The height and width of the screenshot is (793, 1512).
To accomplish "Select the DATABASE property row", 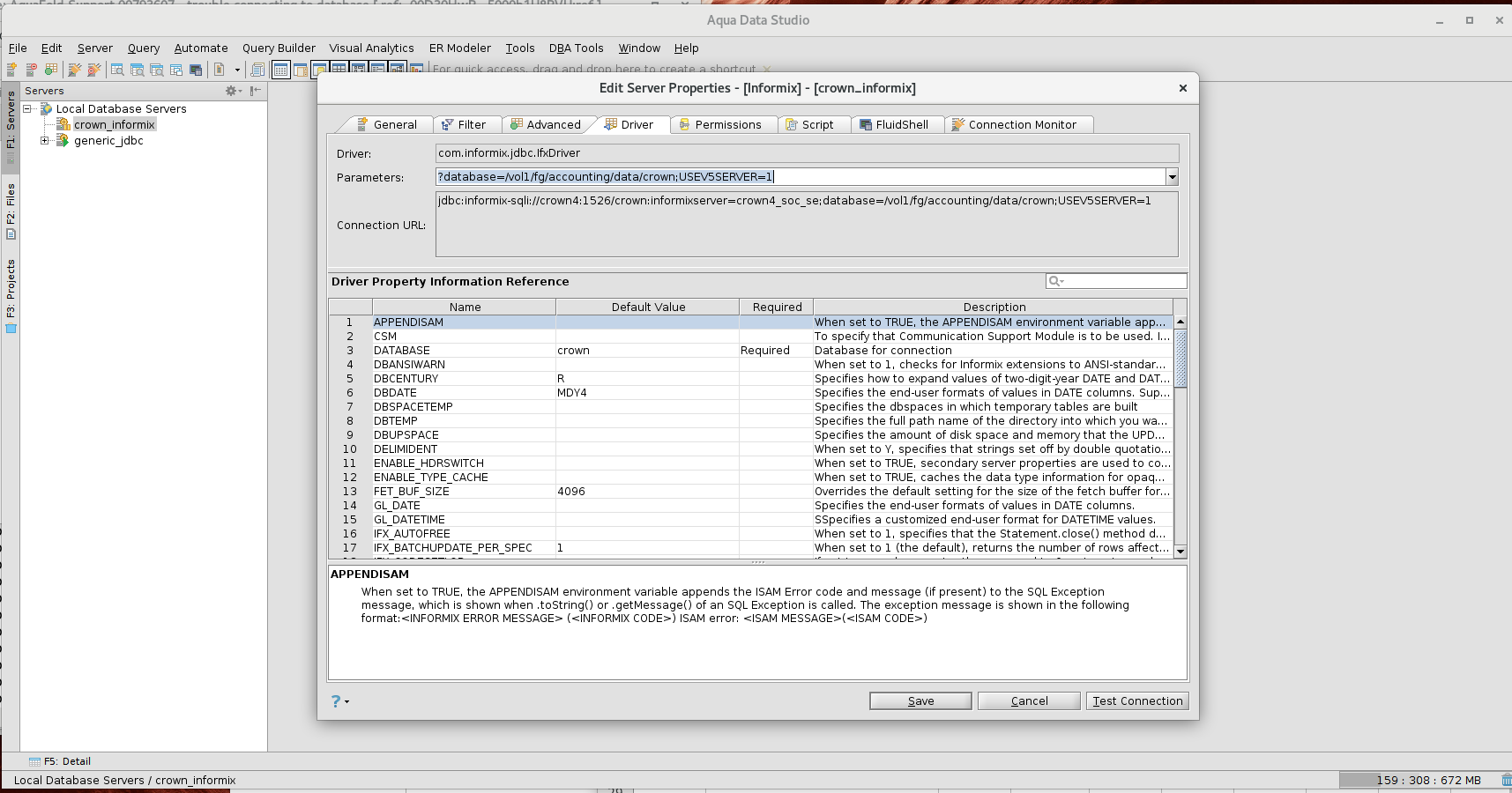I will click(x=751, y=351).
